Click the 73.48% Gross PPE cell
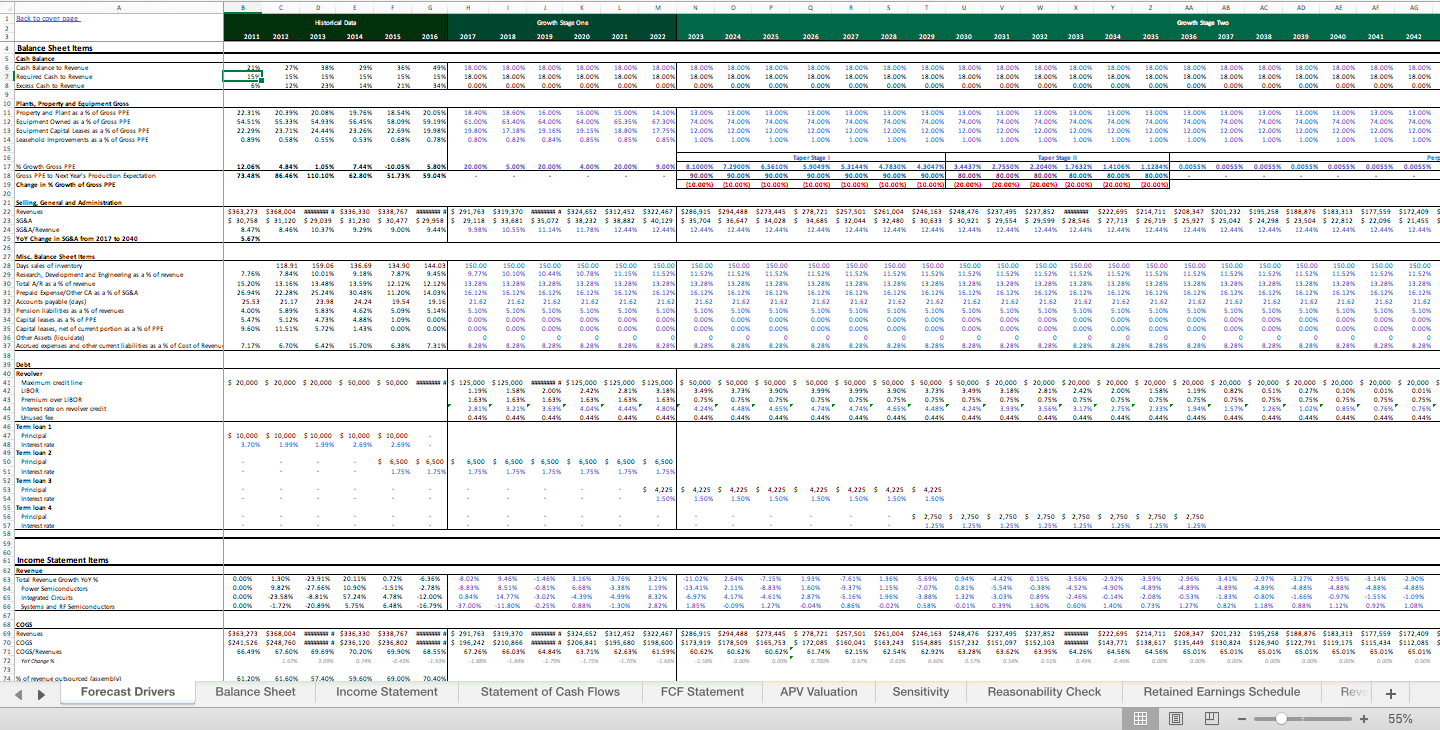This screenshot has width=1440, height=730. 244,174
